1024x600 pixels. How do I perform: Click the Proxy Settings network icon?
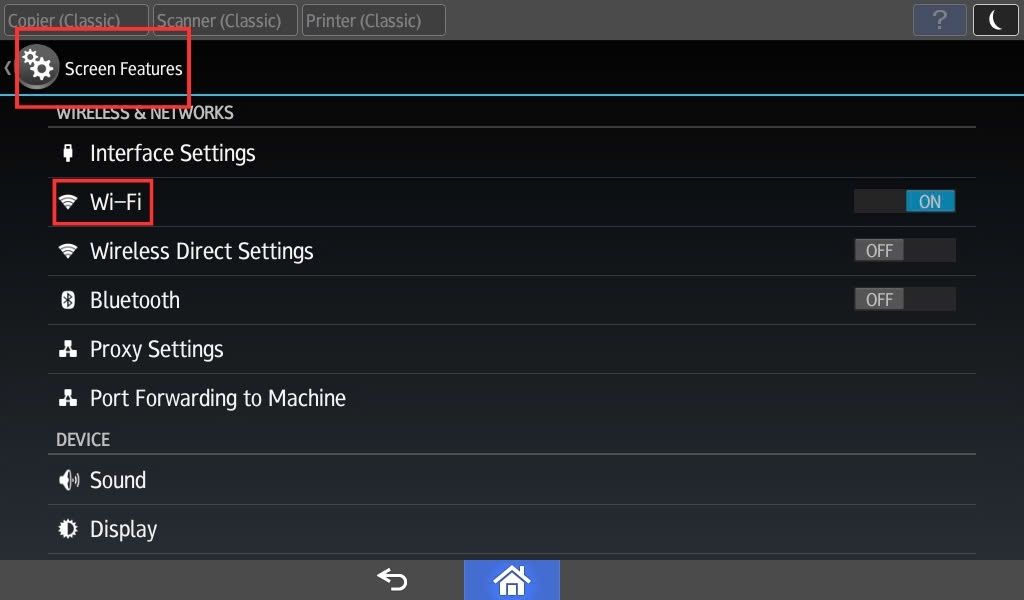[x=68, y=349]
